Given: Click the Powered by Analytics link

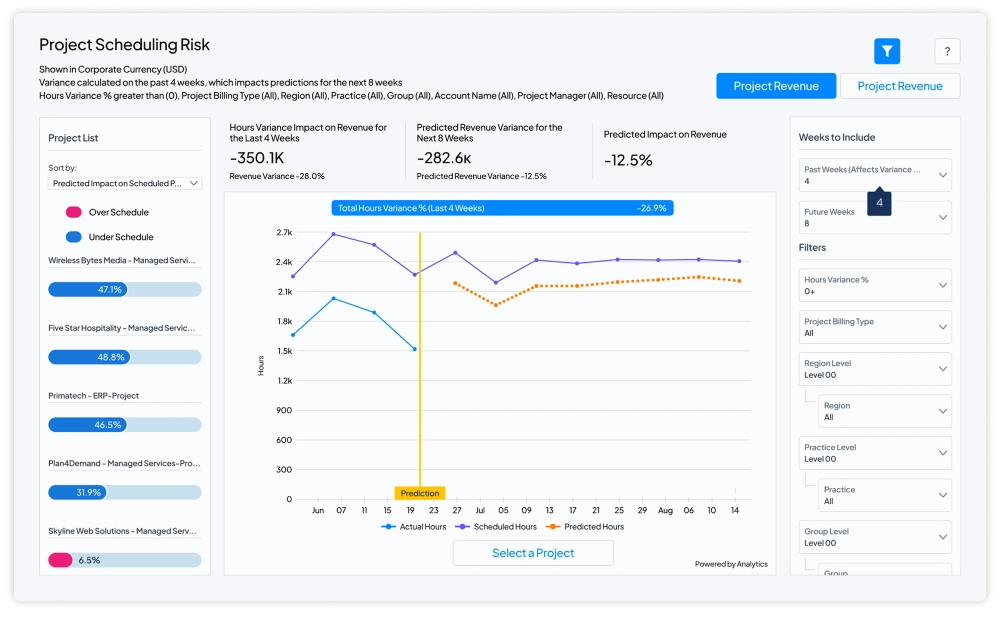Looking at the screenshot, I should pyautogui.click(x=732, y=564).
